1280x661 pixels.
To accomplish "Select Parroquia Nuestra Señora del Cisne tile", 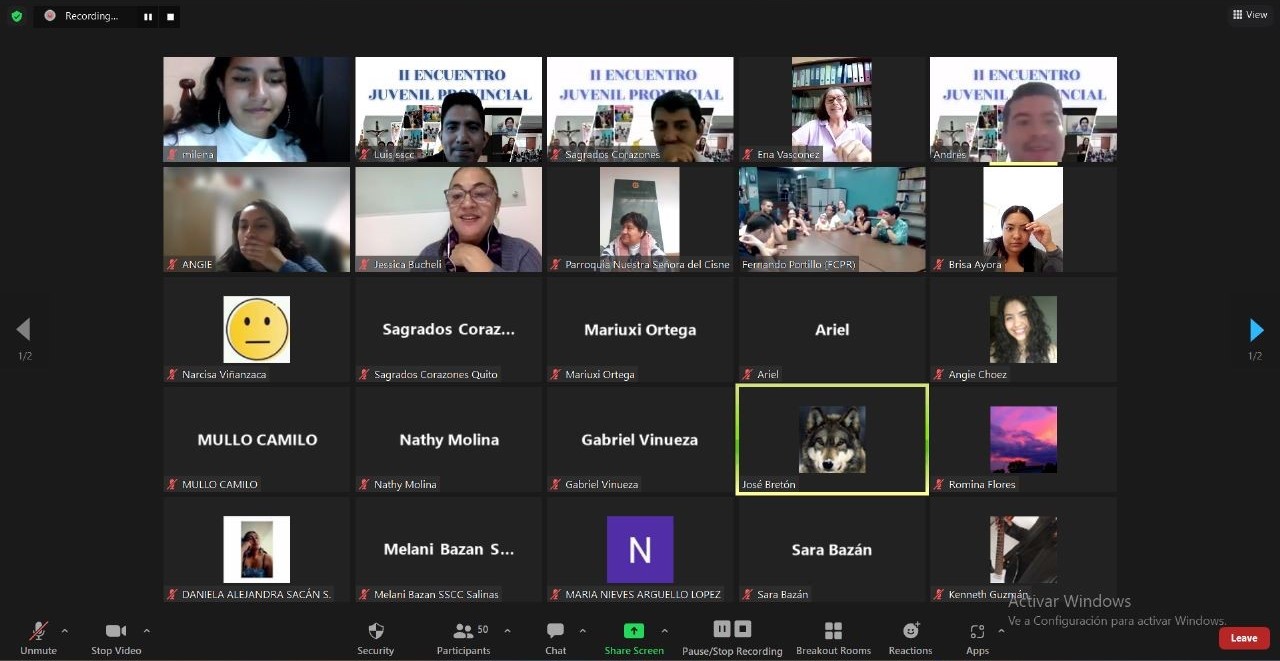I will (x=640, y=219).
